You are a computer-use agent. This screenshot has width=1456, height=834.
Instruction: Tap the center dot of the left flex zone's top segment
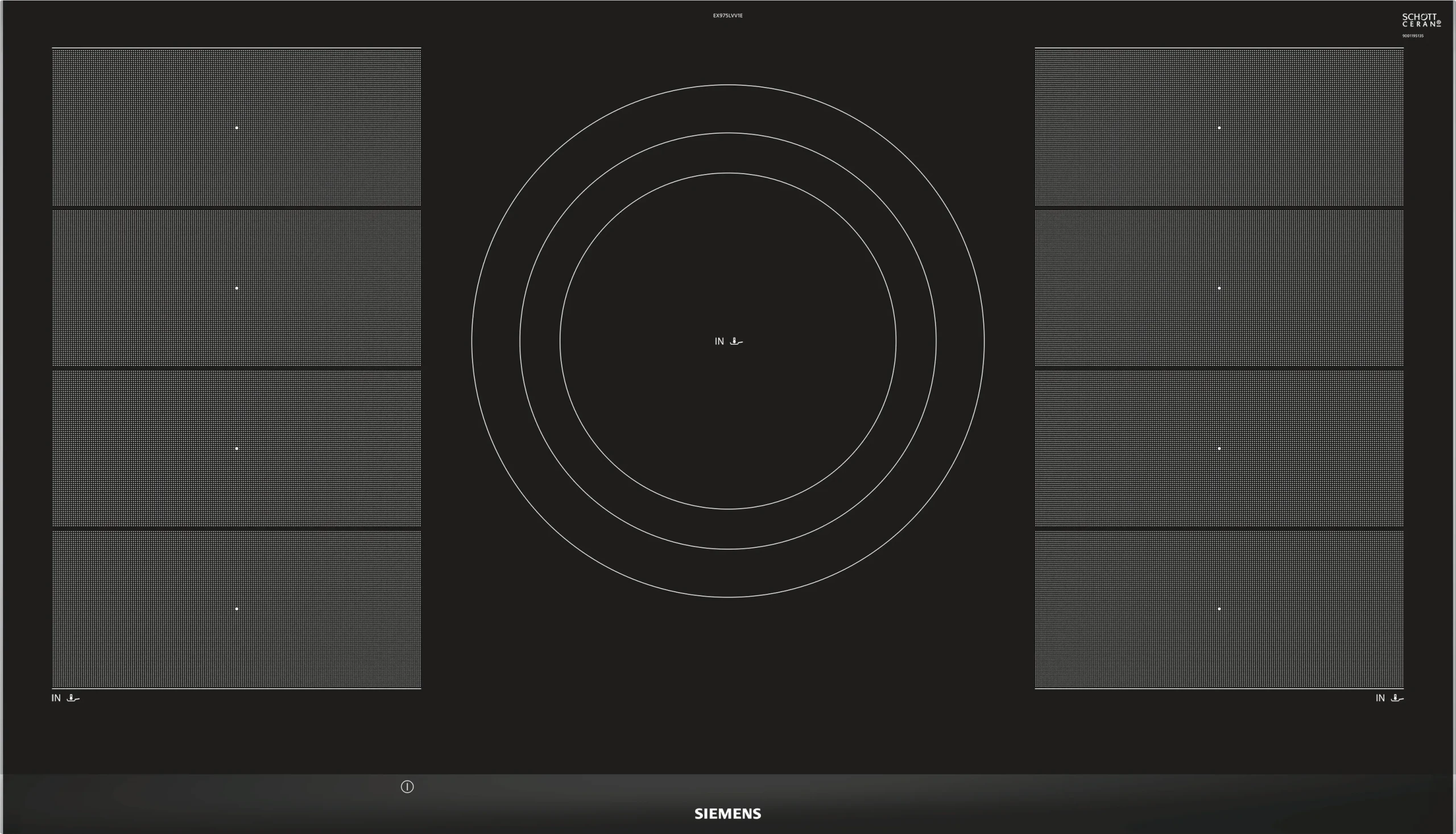[237, 128]
